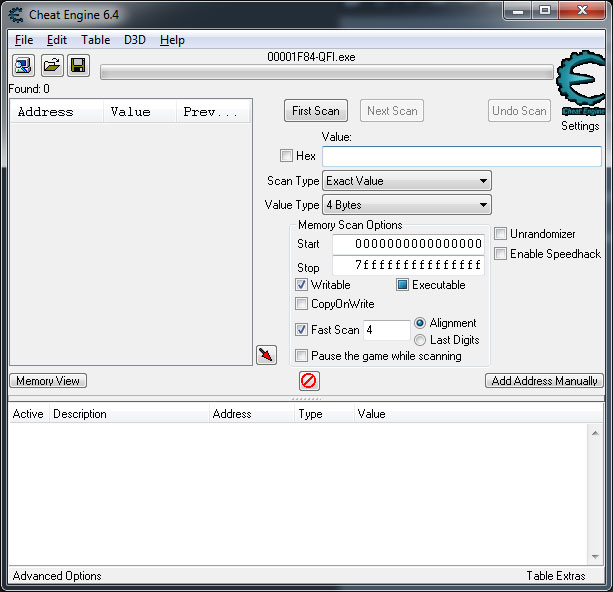Open Memory View
Screen dimensions: 613x592
coord(48,381)
